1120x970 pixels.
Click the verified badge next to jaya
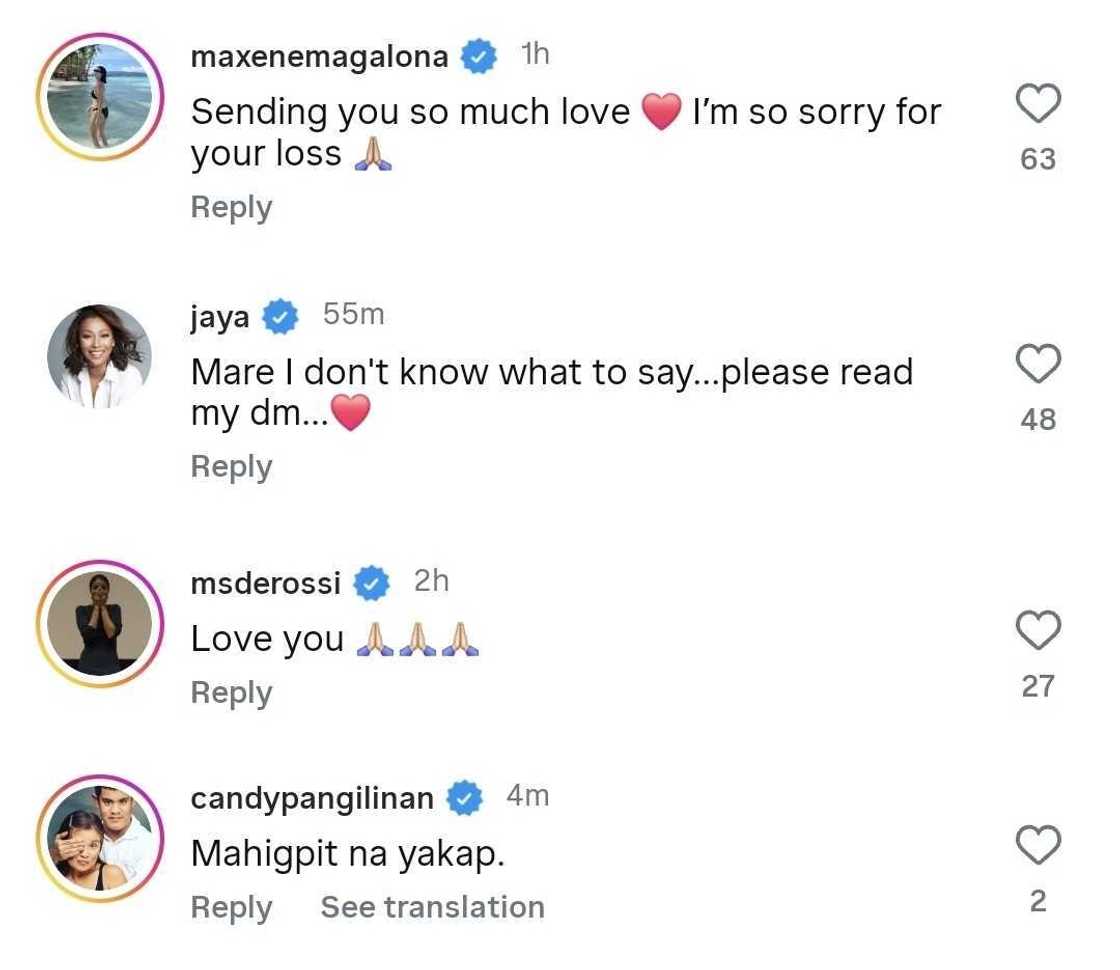point(281,318)
